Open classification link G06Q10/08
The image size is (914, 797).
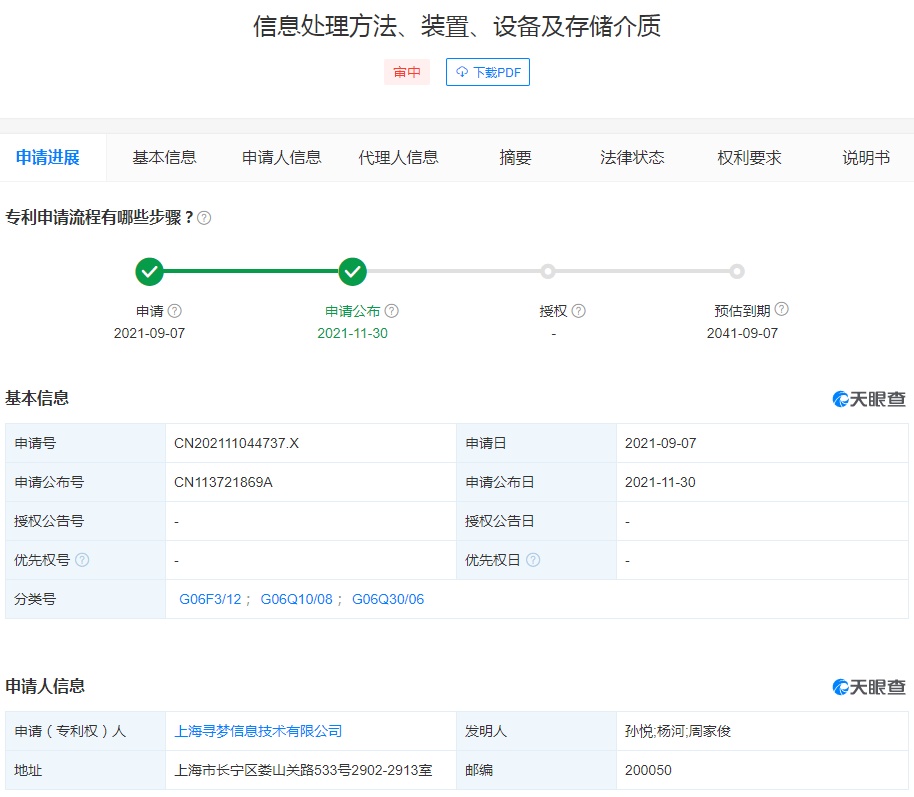click(297, 599)
